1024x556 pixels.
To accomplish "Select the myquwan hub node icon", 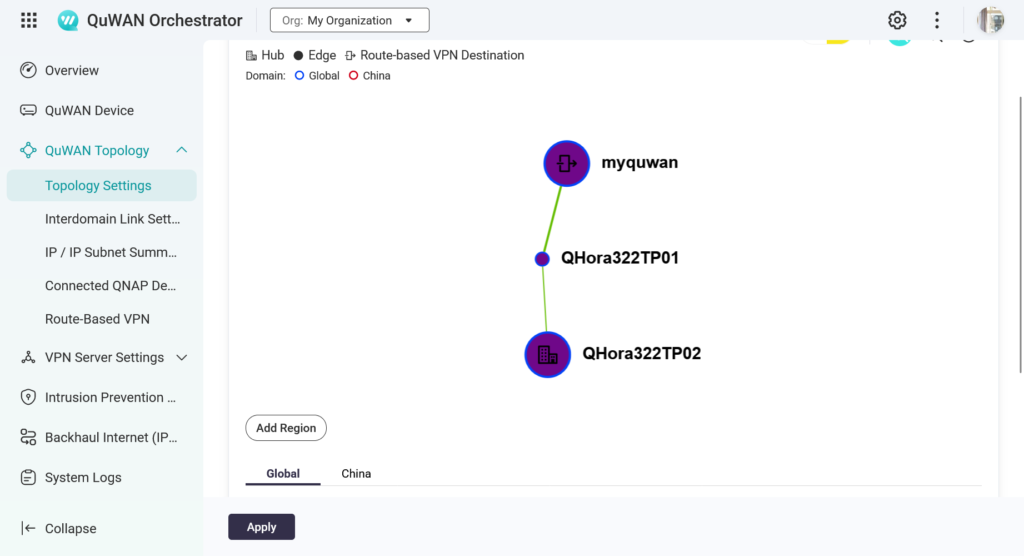I will pos(567,163).
